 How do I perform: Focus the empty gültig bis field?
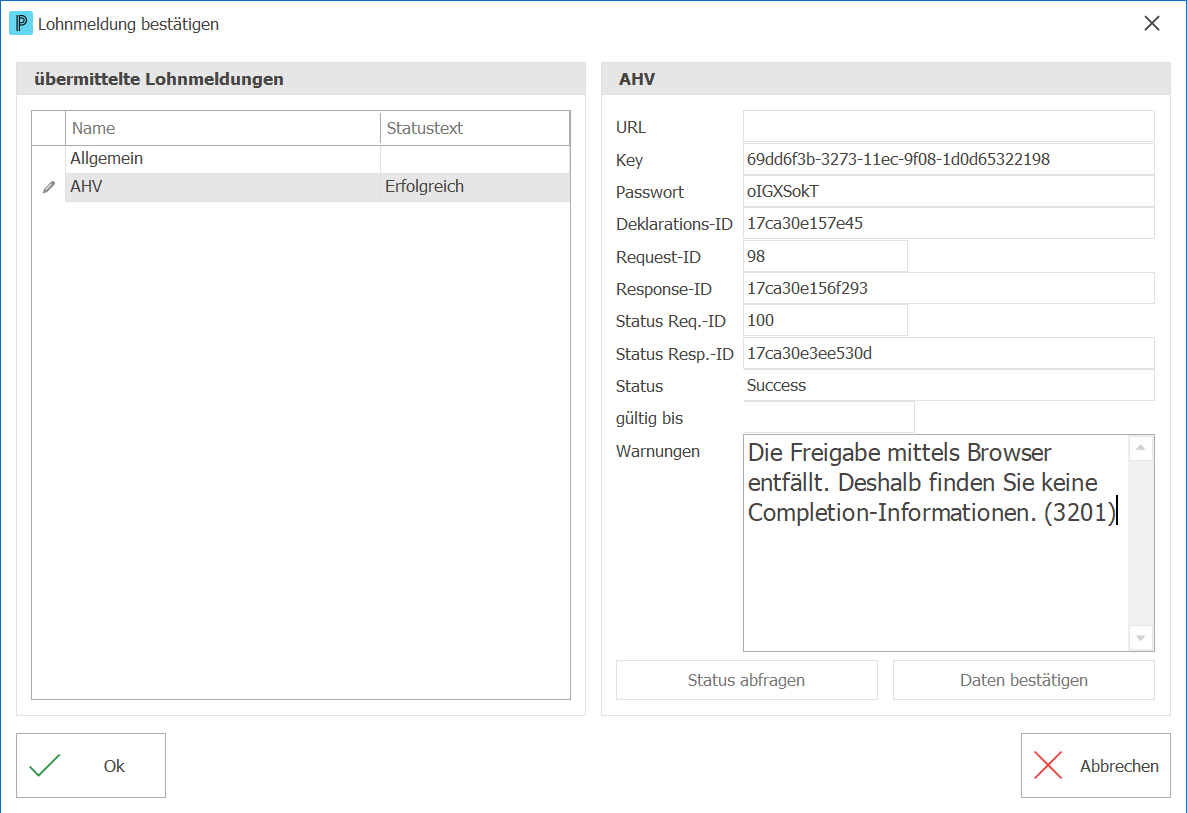(829, 417)
